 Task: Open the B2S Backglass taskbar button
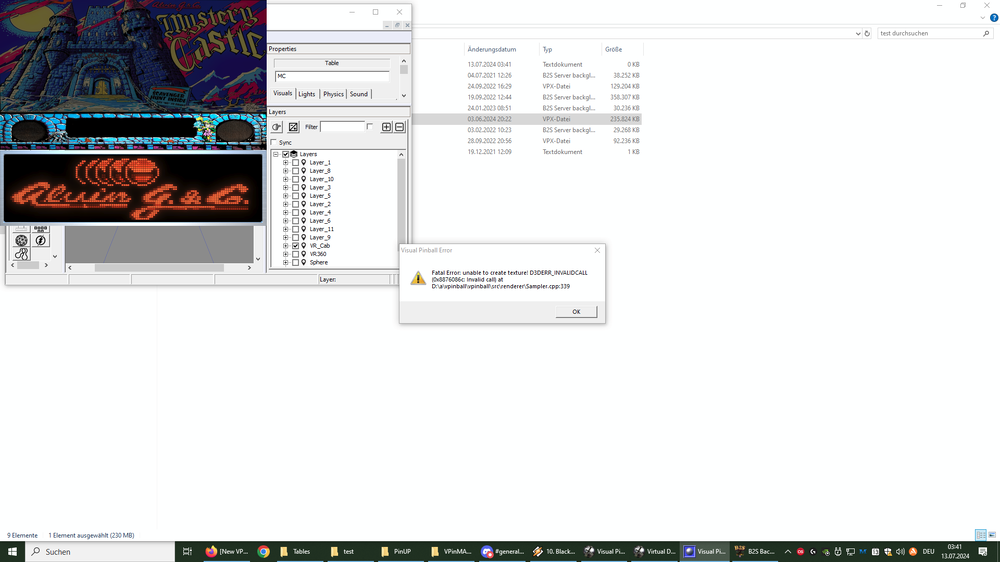click(x=754, y=551)
